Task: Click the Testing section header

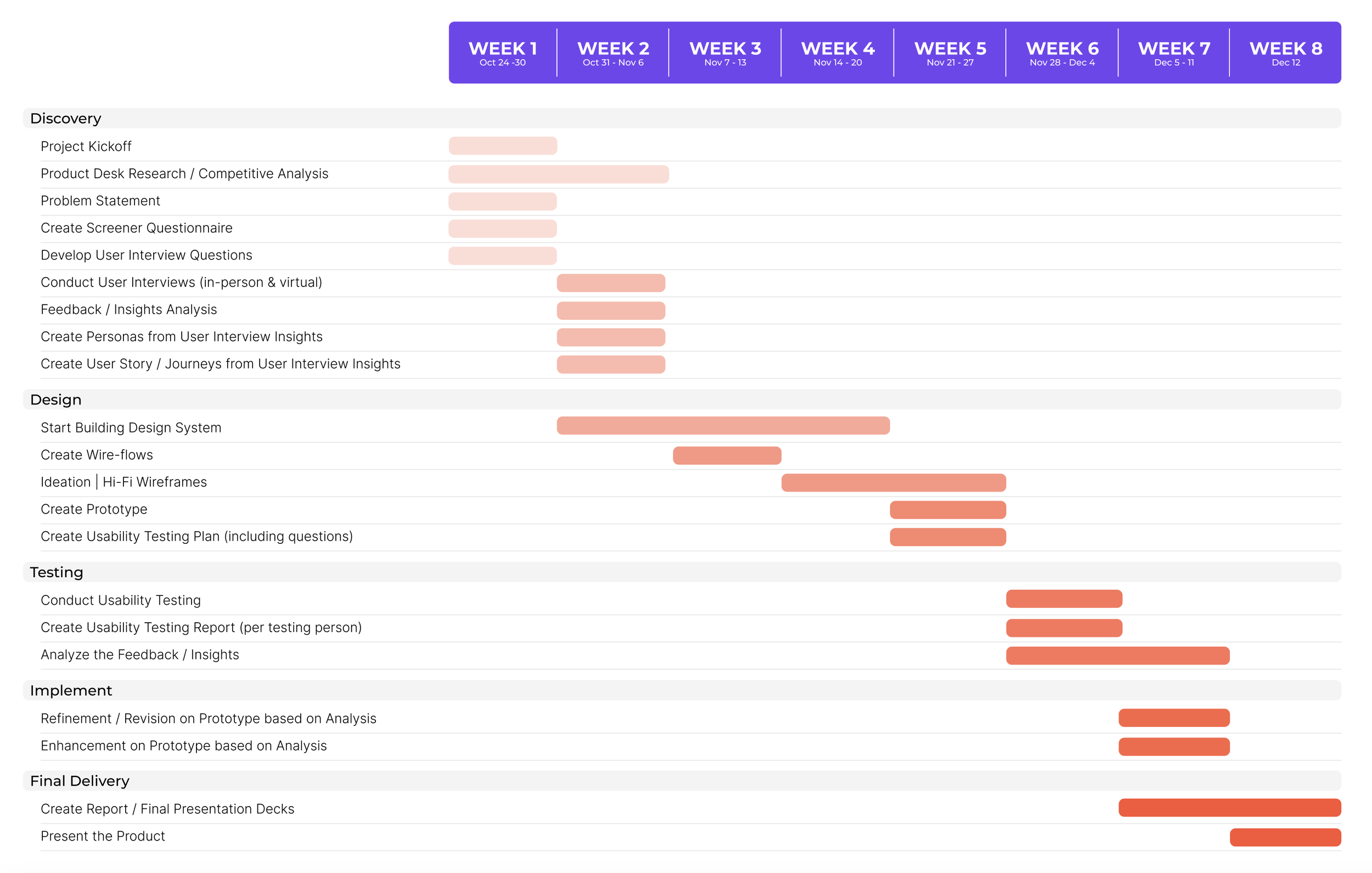Action: [57, 573]
